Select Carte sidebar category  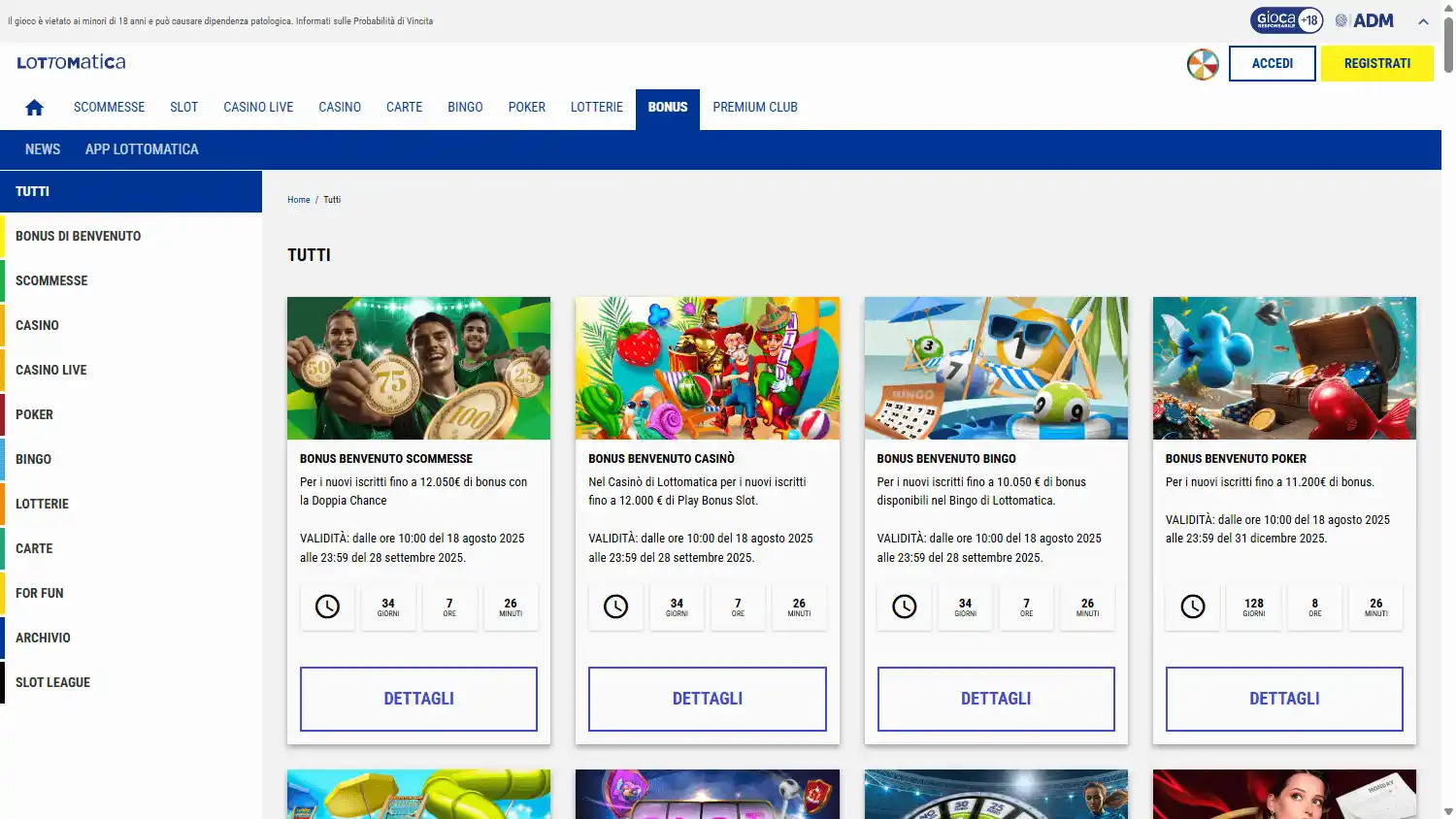tap(131, 549)
